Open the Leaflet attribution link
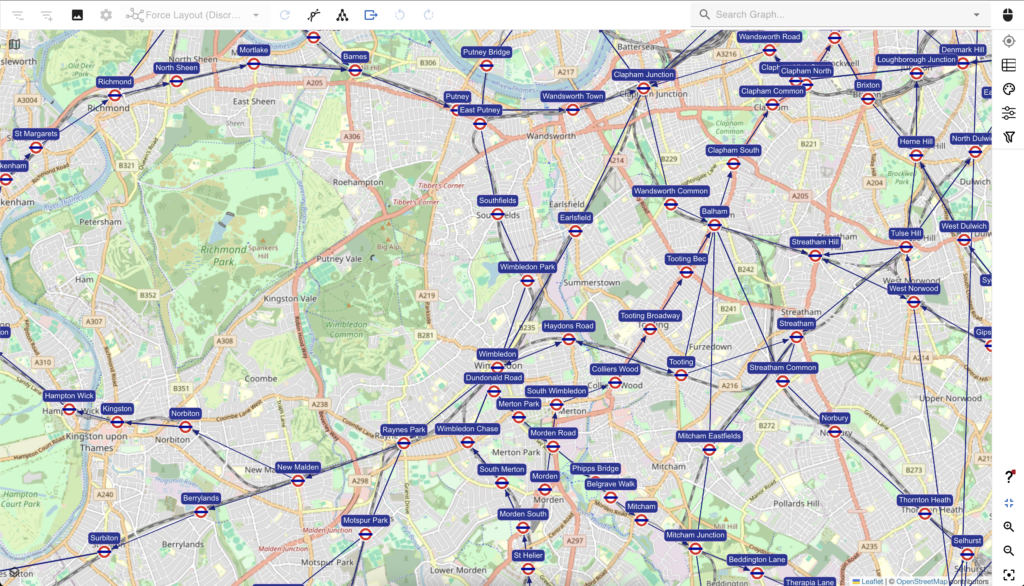 pos(872,581)
